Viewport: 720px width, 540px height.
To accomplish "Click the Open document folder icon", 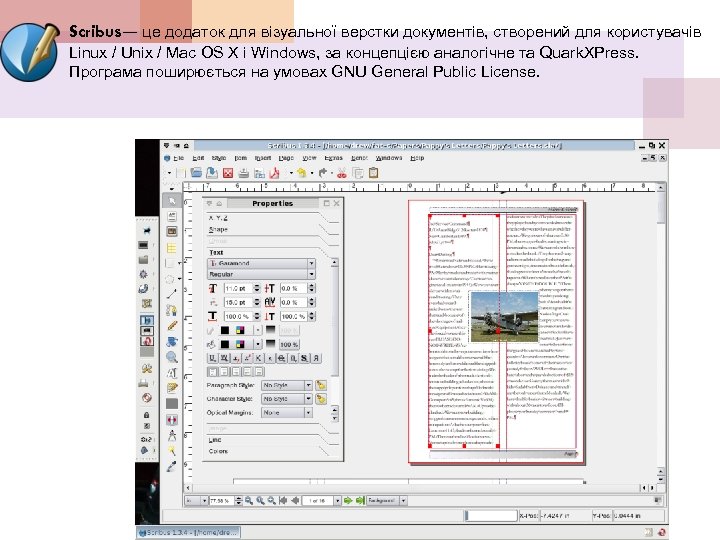I will click(196, 173).
